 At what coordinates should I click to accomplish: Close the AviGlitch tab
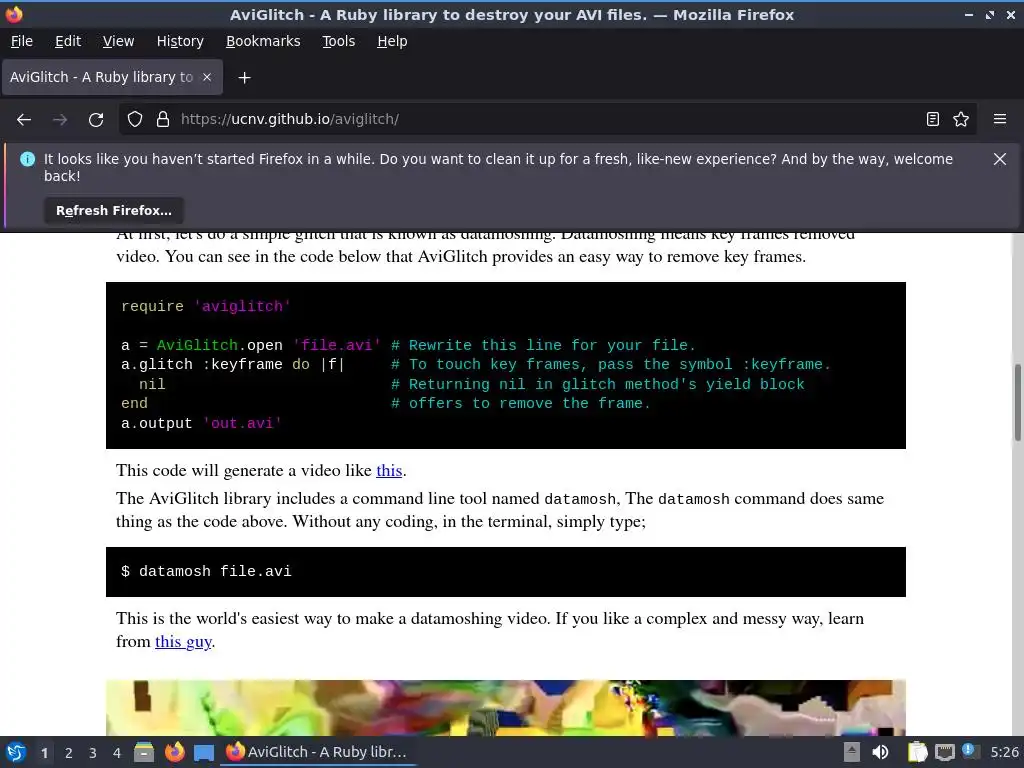207,77
